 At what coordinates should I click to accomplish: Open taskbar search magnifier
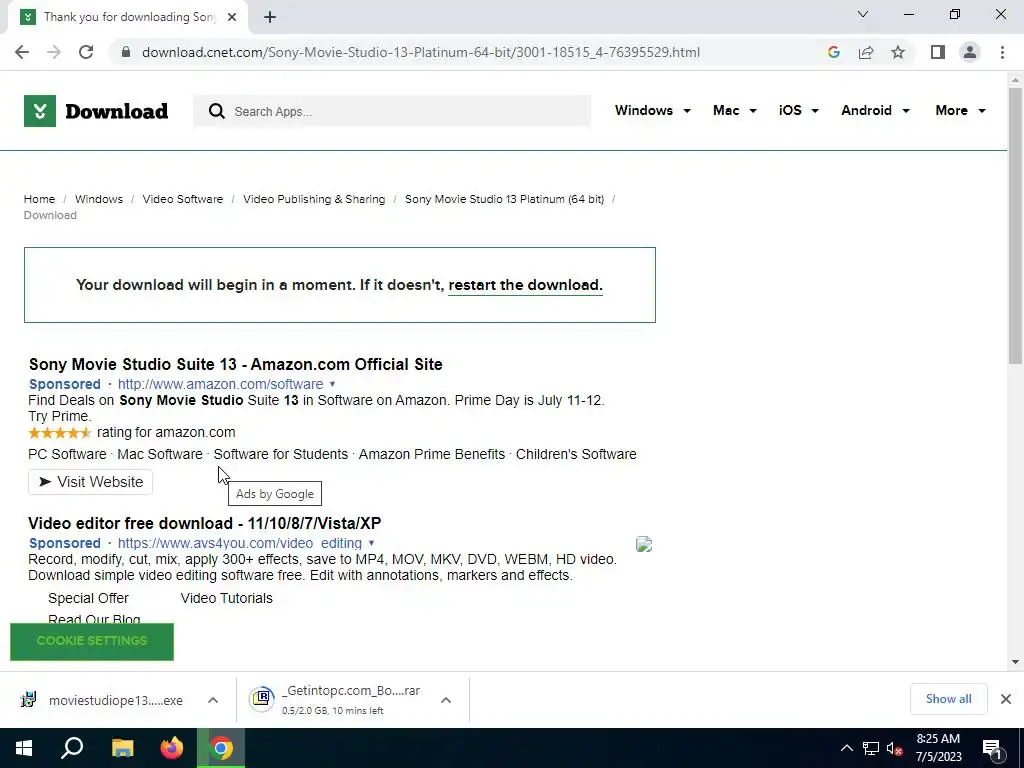[72, 748]
